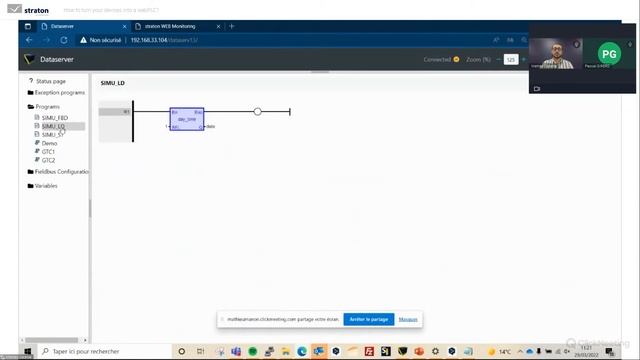Open the Windows Start menu
The height and width of the screenshot is (360, 640).
pyautogui.click(x=28, y=351)
